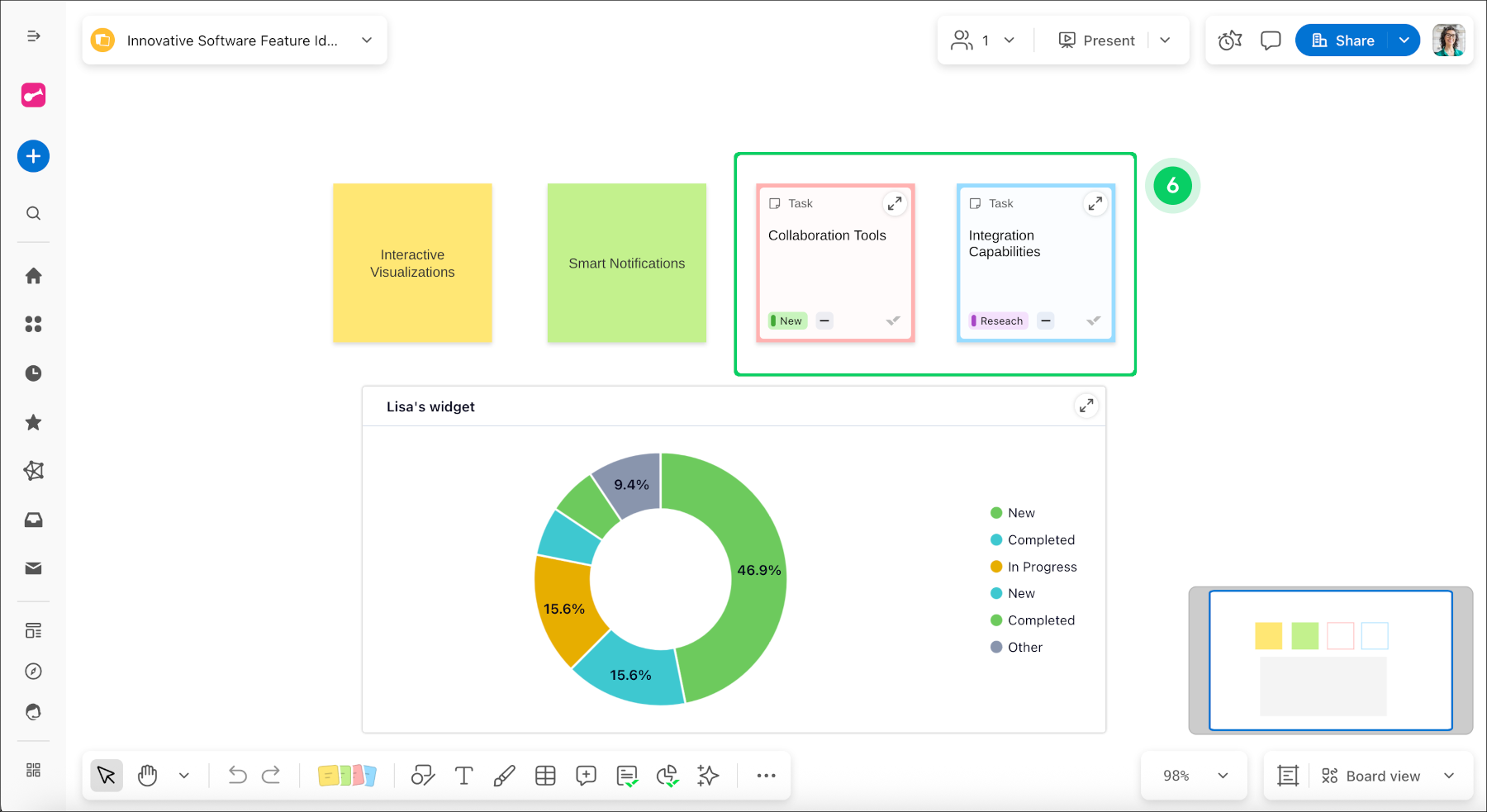Screen dimensions: 1487x812
Task: Expand the Board view dropdown
Action: pyautogui.click(x=1448, y=776)
